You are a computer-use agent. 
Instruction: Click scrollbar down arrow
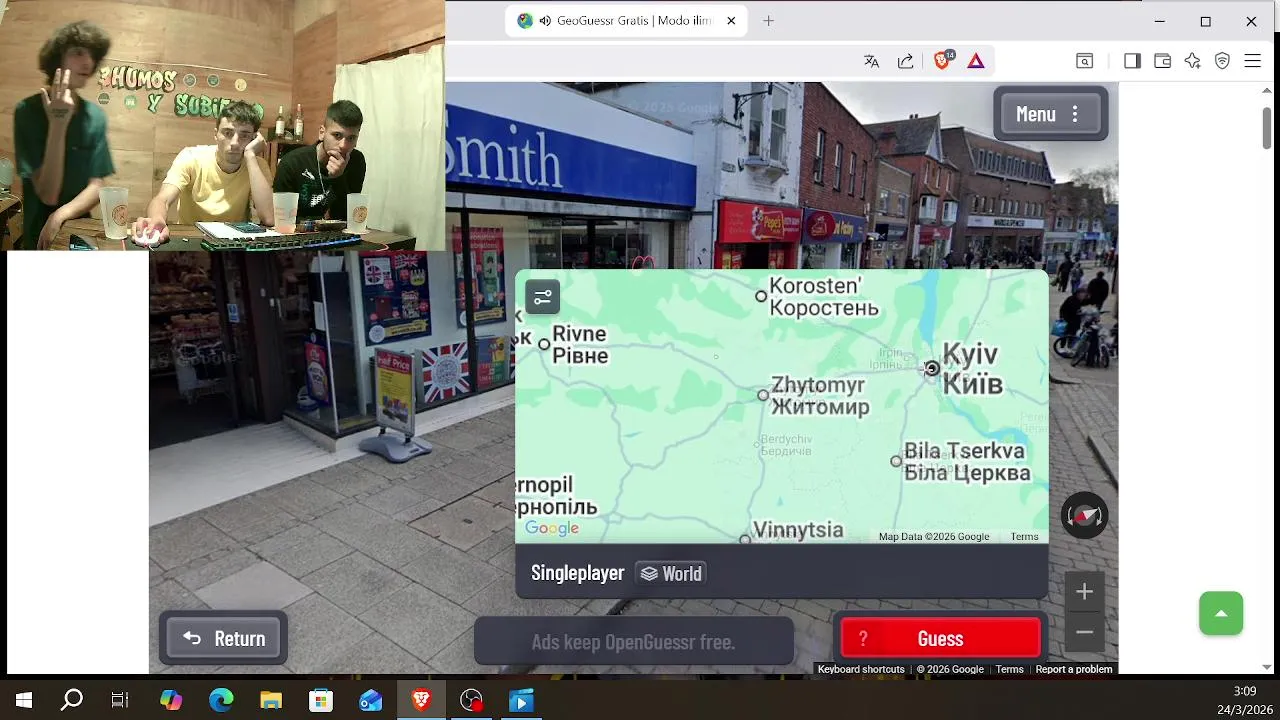1267,667
